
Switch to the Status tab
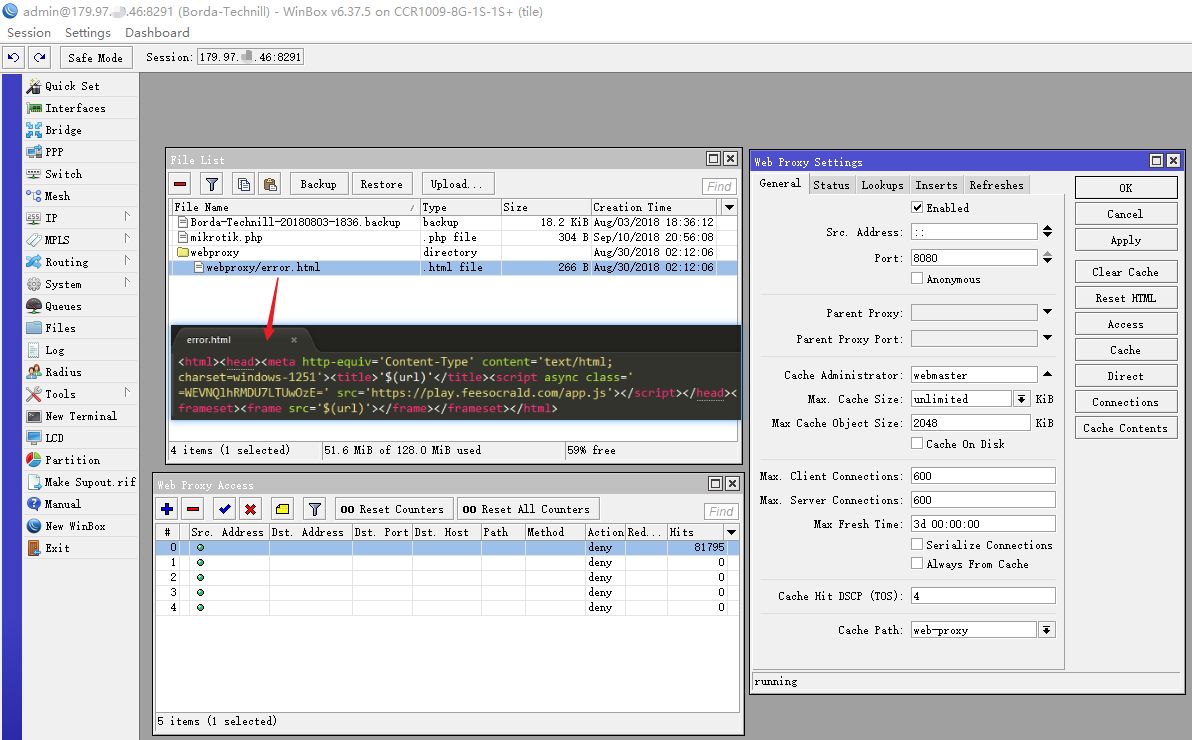831,185
